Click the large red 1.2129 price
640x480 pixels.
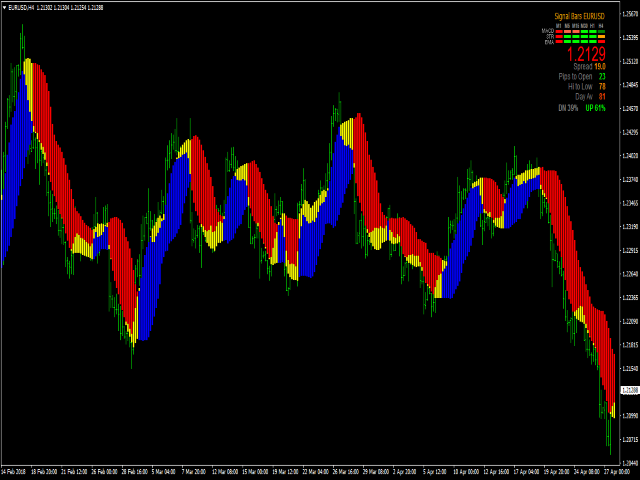click(x=587, y=54)
